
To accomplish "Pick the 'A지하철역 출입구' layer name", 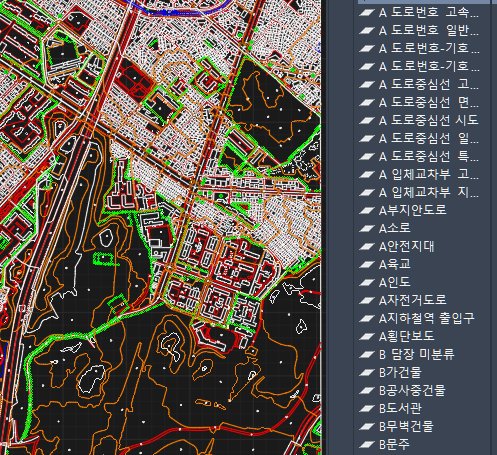I will point(427,319).
